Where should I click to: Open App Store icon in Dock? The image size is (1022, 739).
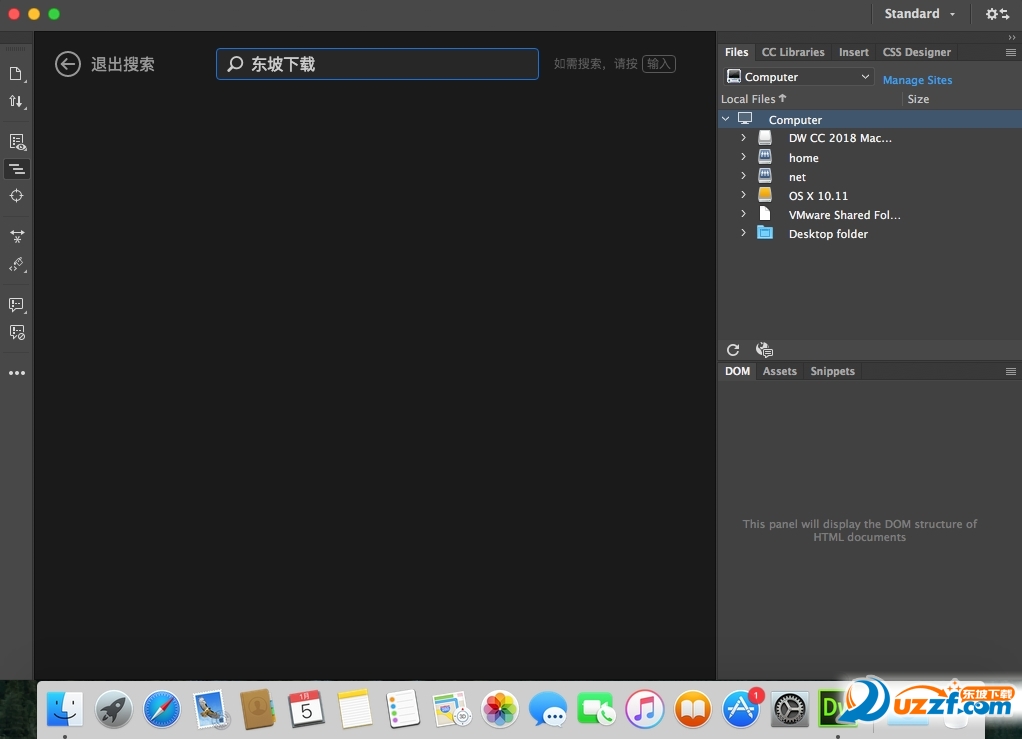pyautogui.click(x=741, y=709)
